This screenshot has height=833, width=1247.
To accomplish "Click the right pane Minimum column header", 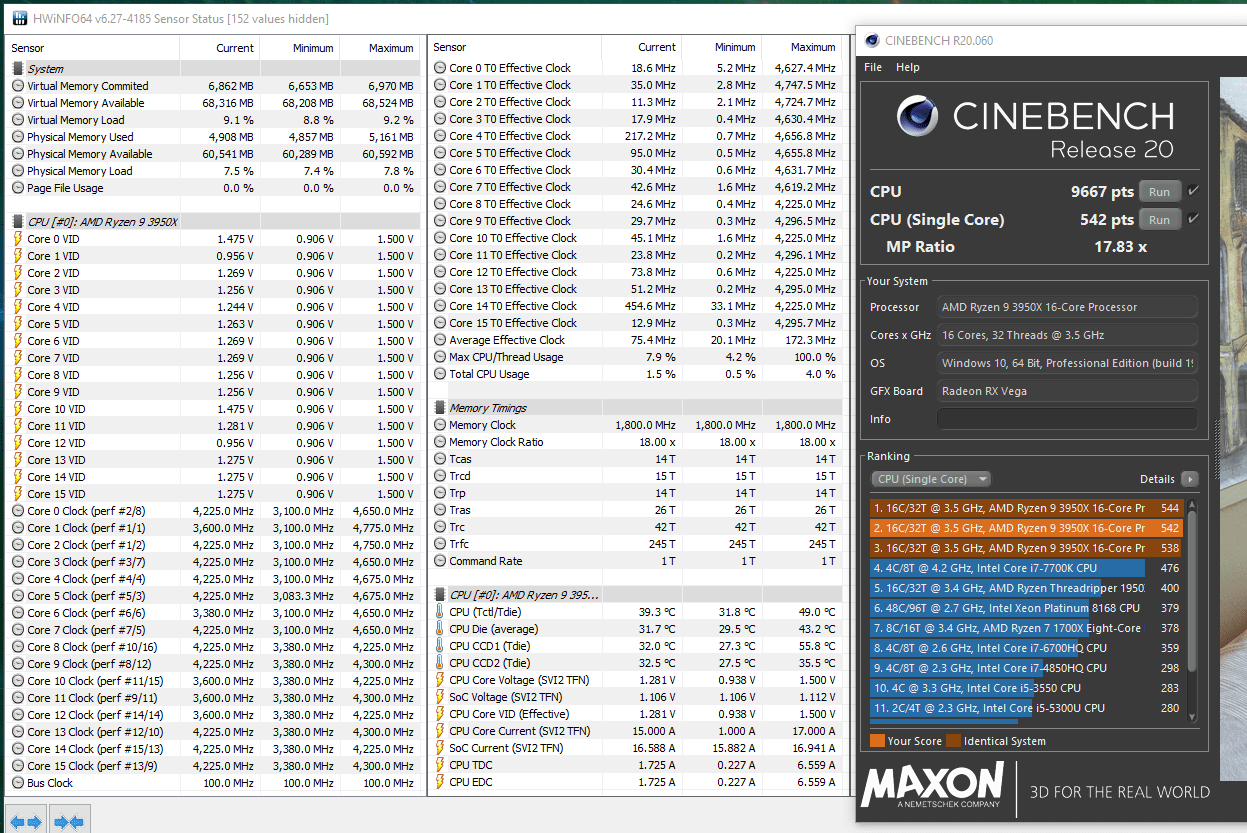I will (x=722, y=47).
